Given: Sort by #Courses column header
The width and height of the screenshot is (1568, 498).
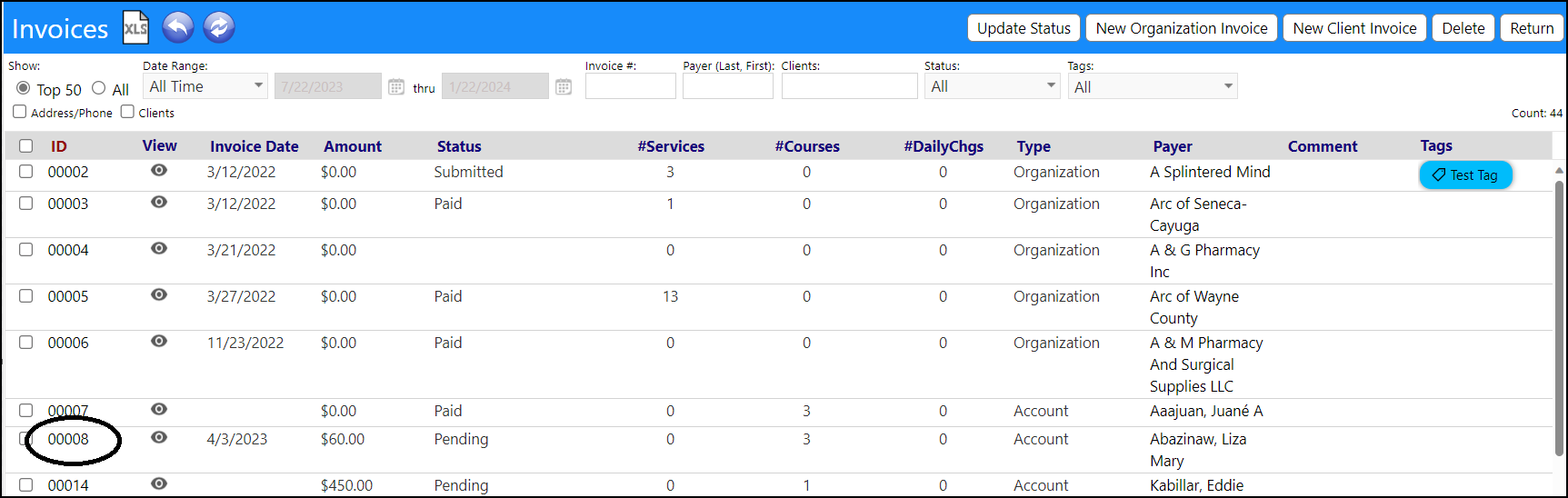Looking at the screenshot, I should coord(807,146).
